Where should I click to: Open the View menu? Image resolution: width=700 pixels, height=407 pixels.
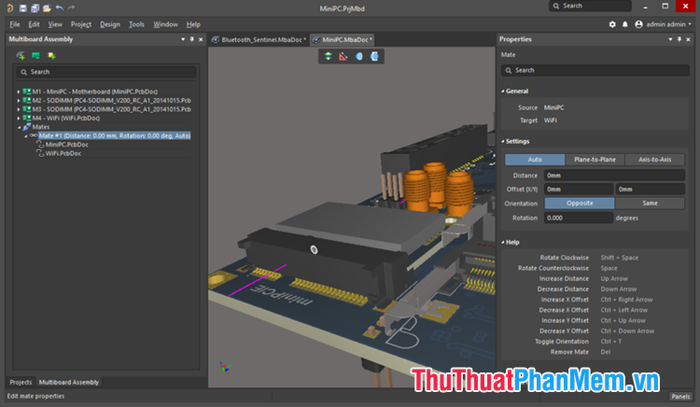(x=55, y=24)
